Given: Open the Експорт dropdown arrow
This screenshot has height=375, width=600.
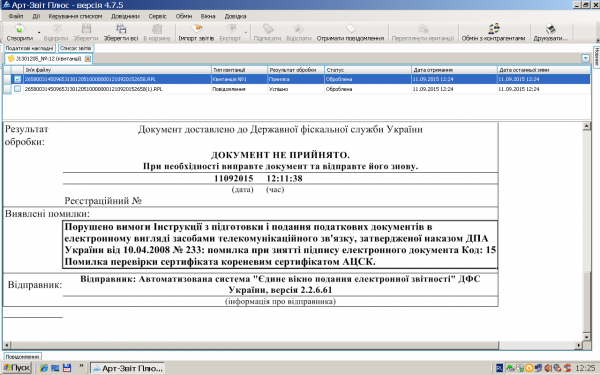Looking at the screenshot, I should (246, 33).
